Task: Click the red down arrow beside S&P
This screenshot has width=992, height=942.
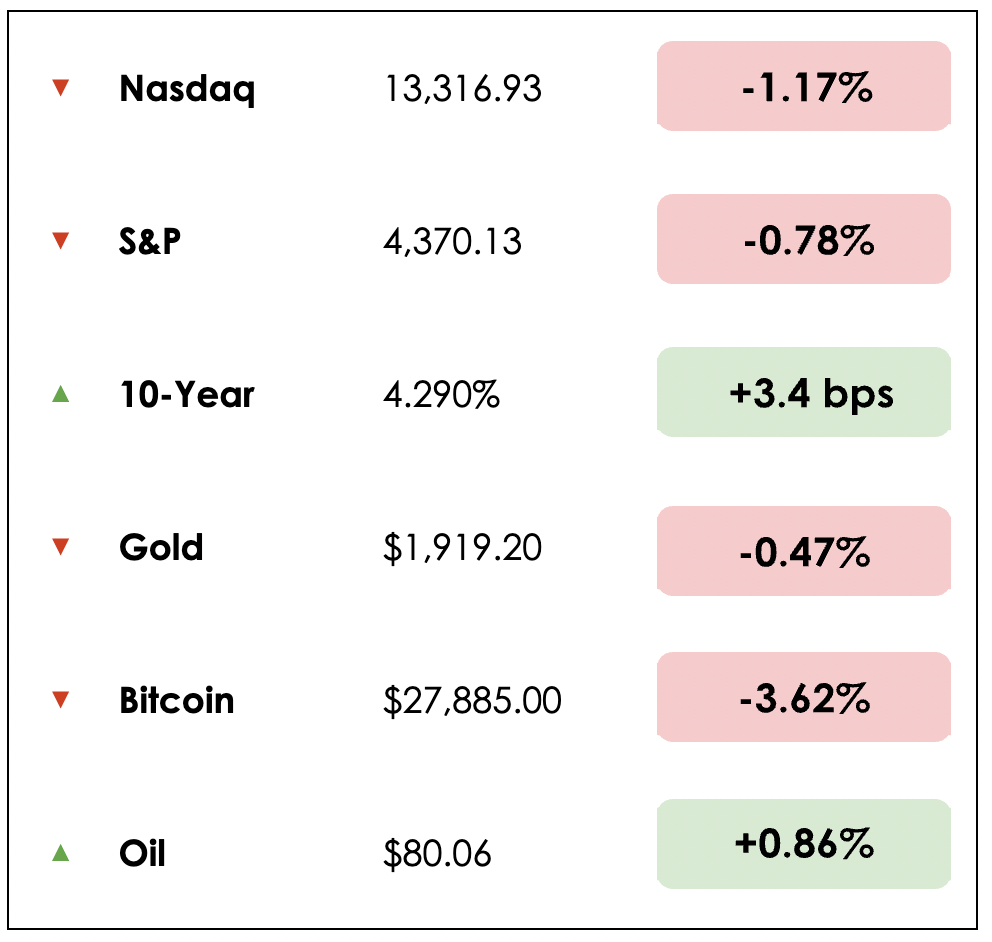Action: pos(60,241)
